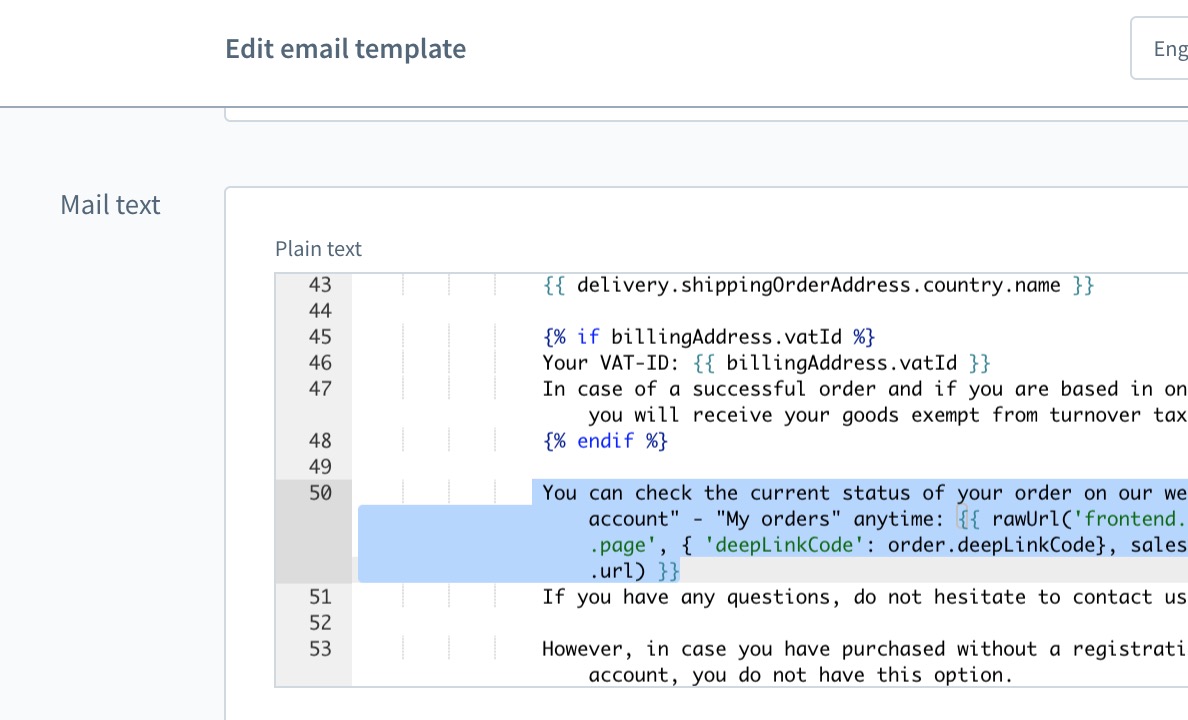Click the 'Plain text' field label
1188x720 pixels.
(x=318, y=249)
